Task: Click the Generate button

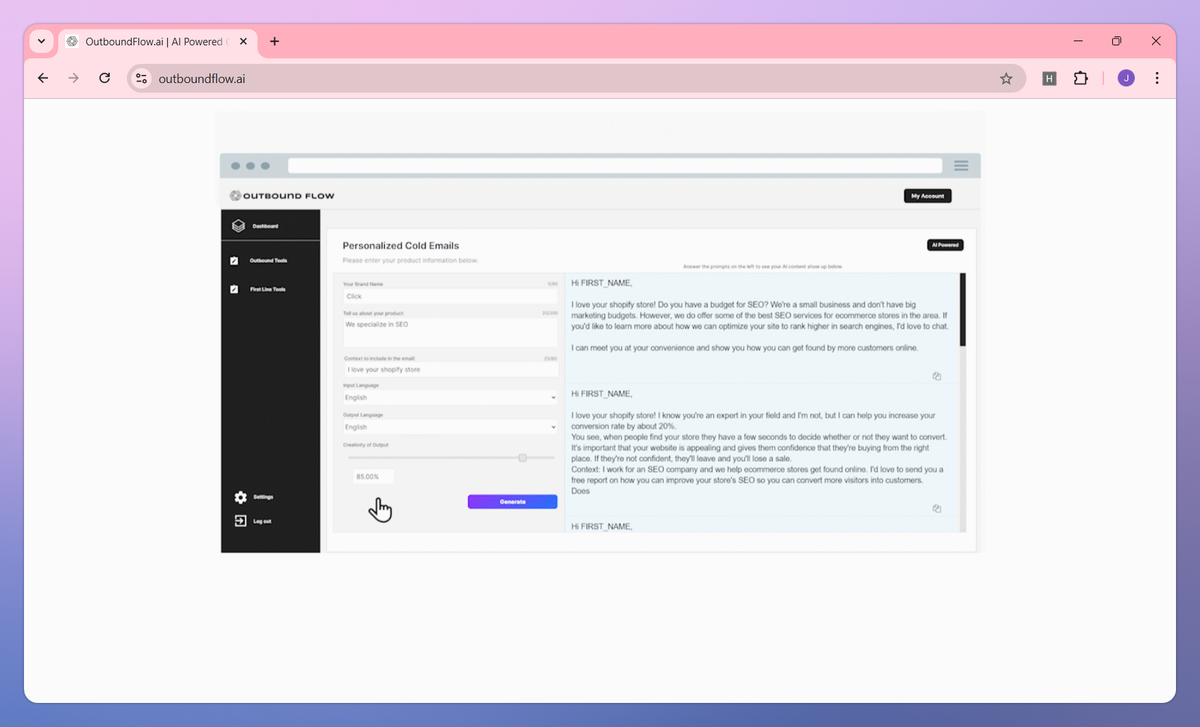Action: coord(512,501)
